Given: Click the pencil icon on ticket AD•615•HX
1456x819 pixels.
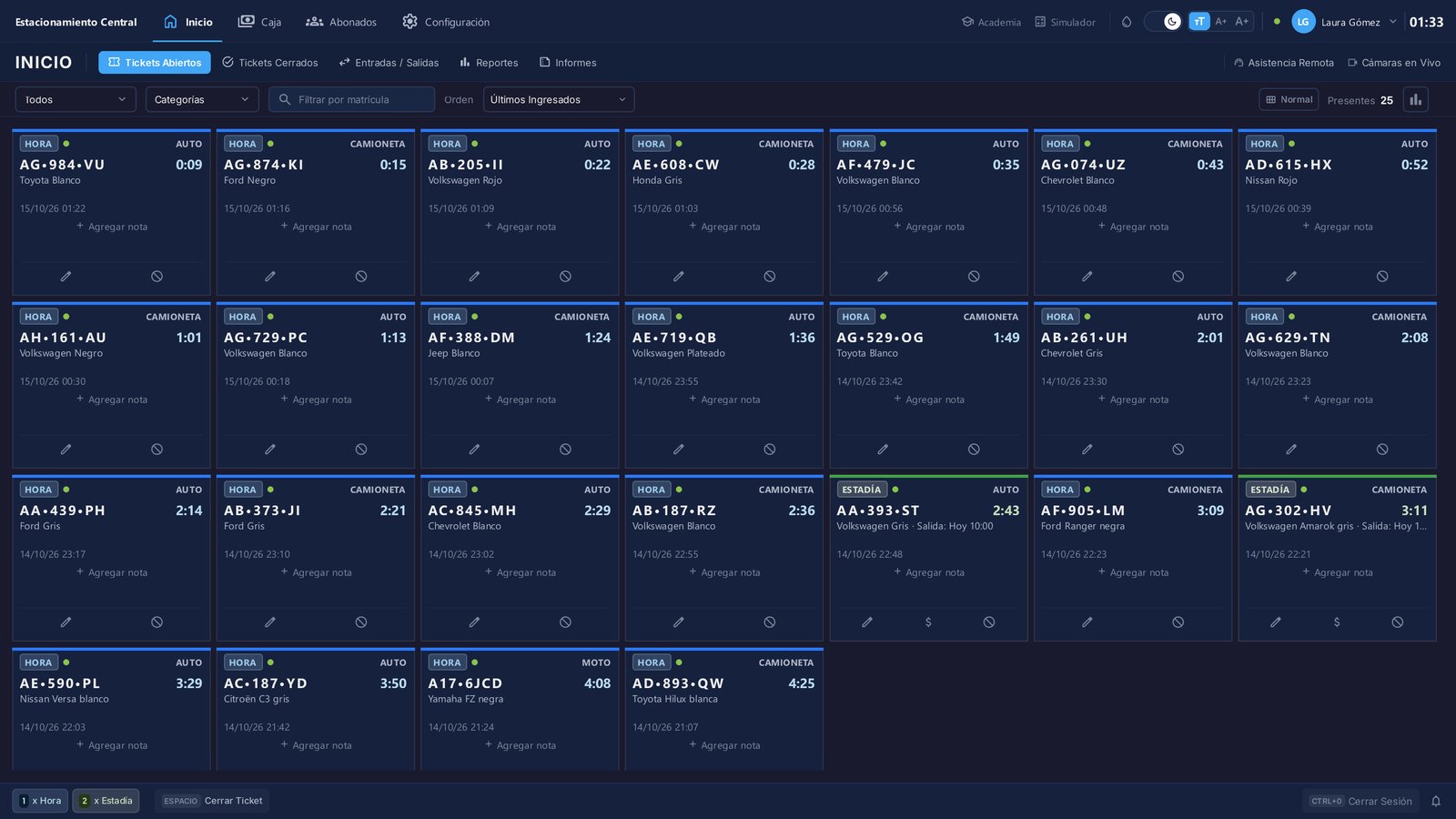Looking at the screenshot, I should click(x=1291, y=276).
